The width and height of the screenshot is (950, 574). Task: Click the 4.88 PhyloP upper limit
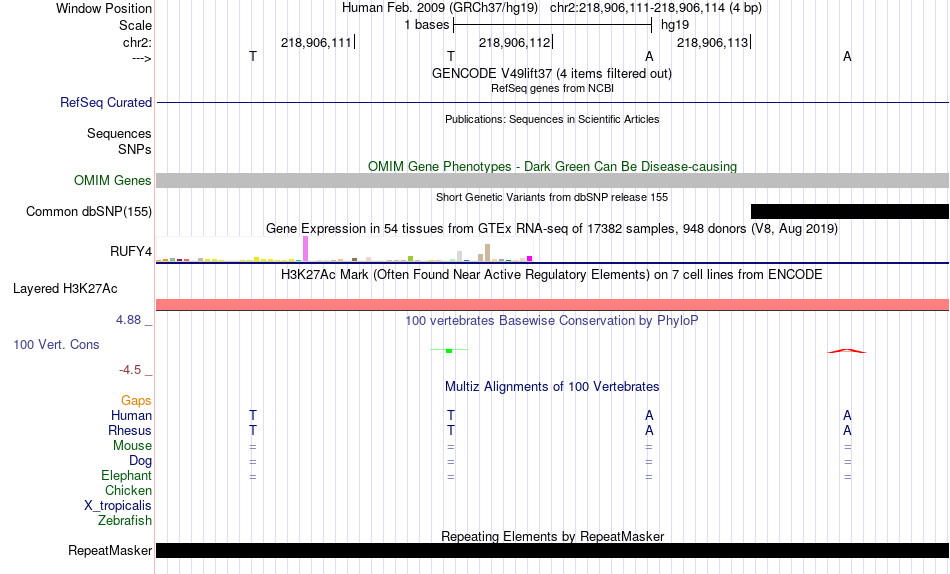coord(128,319)
